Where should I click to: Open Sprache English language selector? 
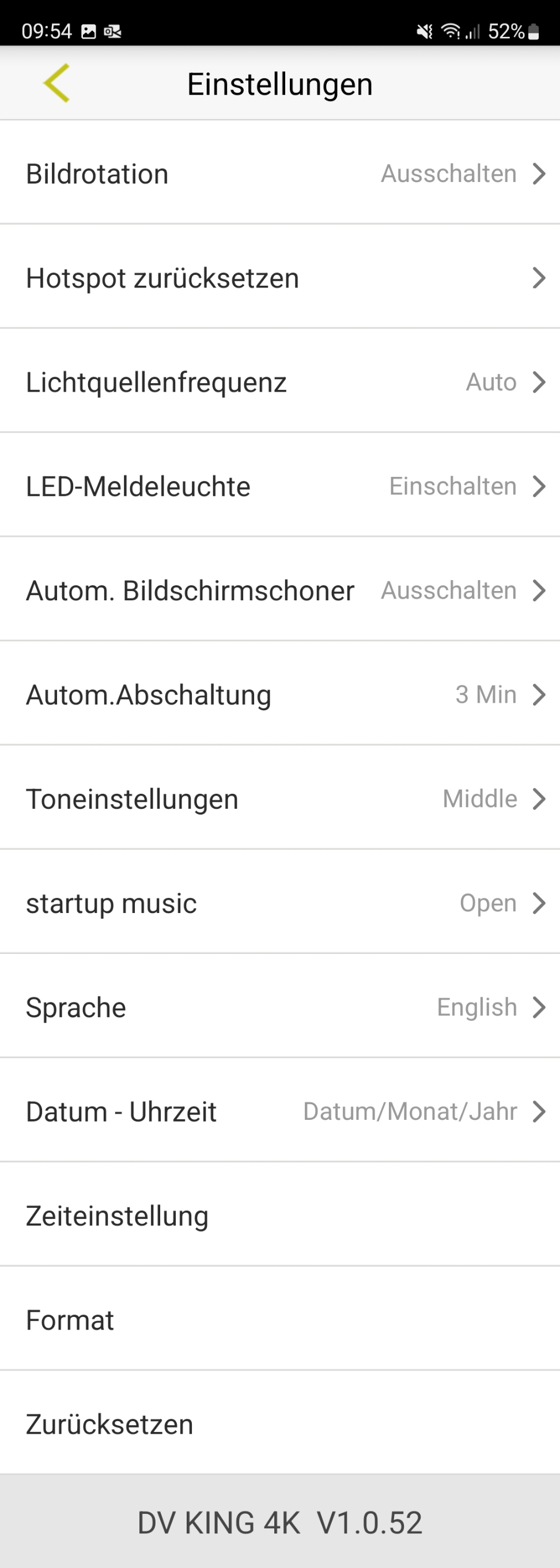point(476,1008)
